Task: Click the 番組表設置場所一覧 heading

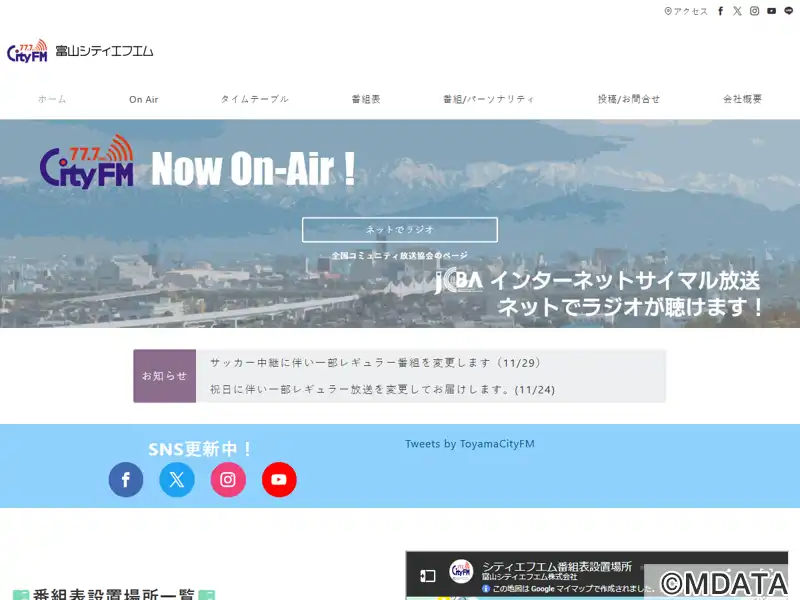Action: tap(114, 594)
